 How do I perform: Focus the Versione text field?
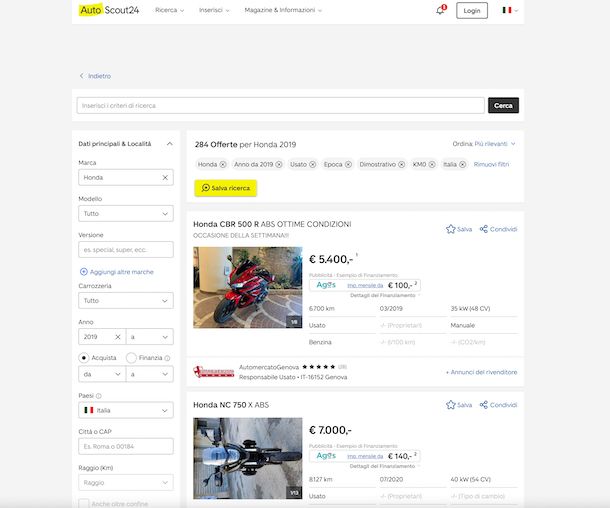point(126,250)
